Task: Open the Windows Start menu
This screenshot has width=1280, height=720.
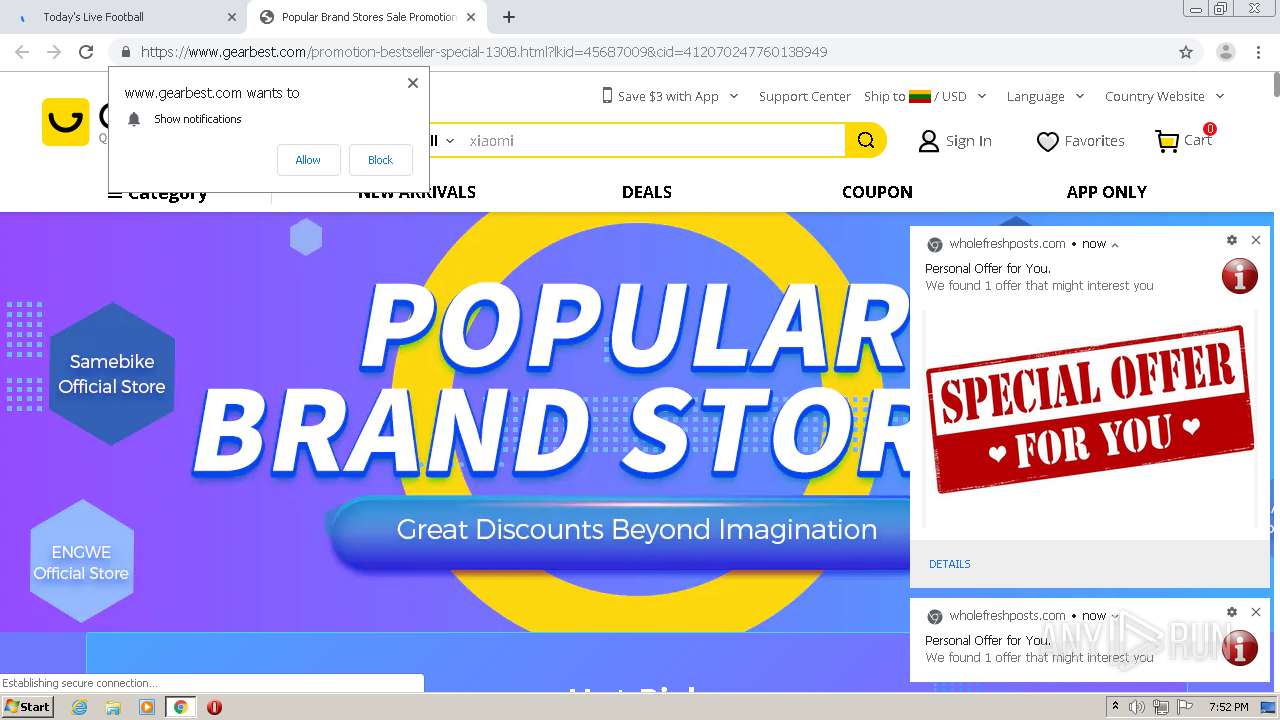Action: 27,706
